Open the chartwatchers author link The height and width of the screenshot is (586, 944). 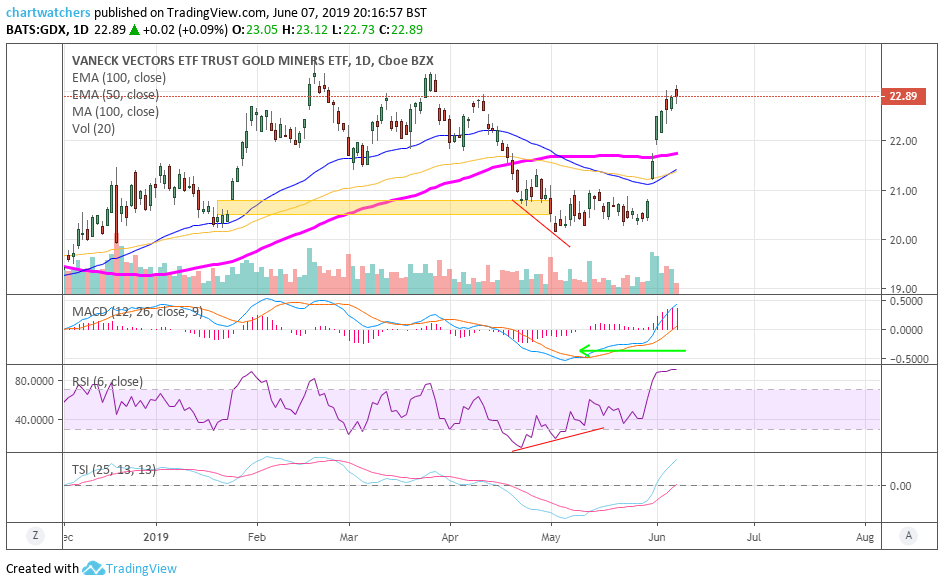(48, 12)
